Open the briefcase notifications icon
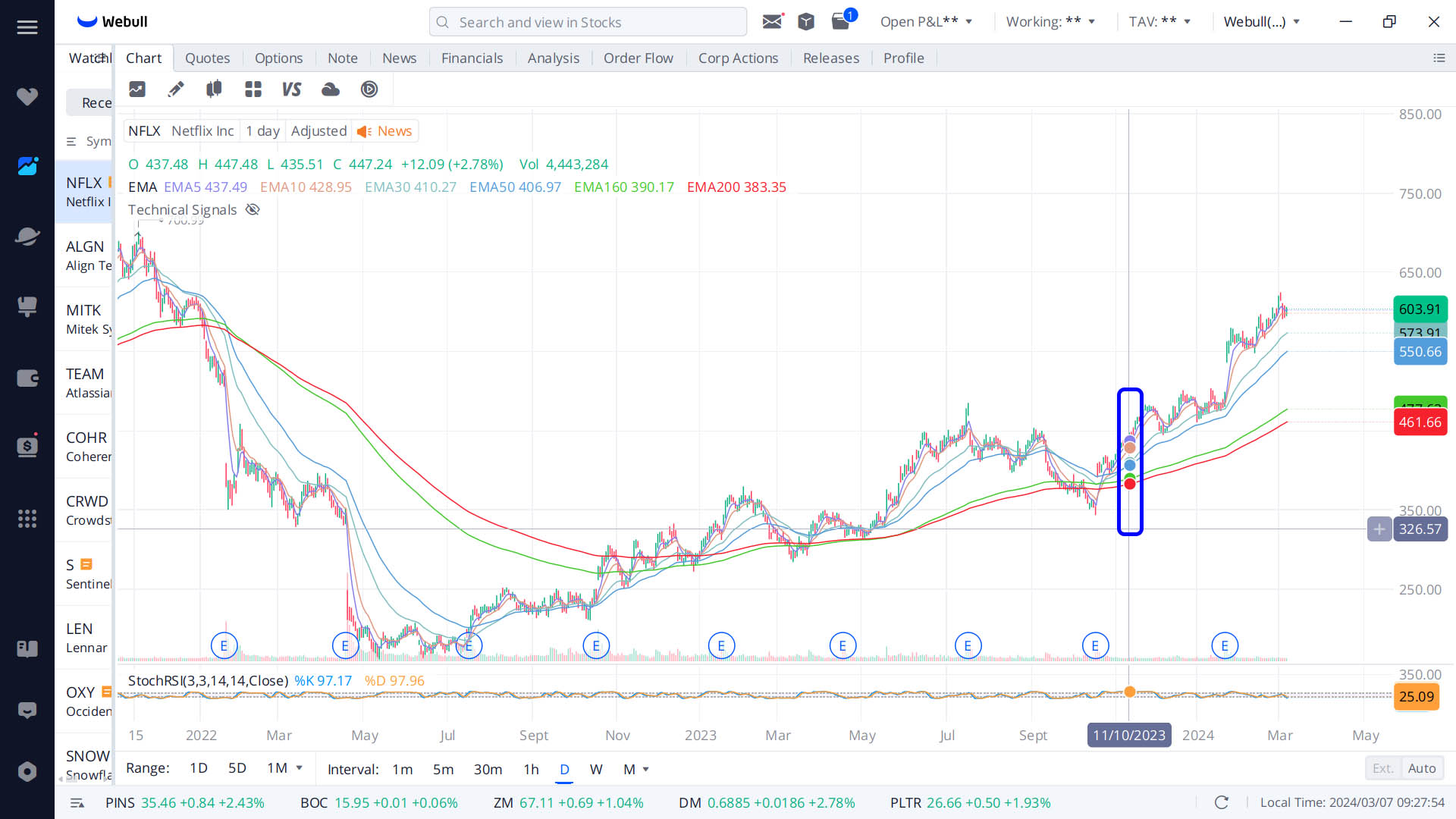 [x=843, y=20]
